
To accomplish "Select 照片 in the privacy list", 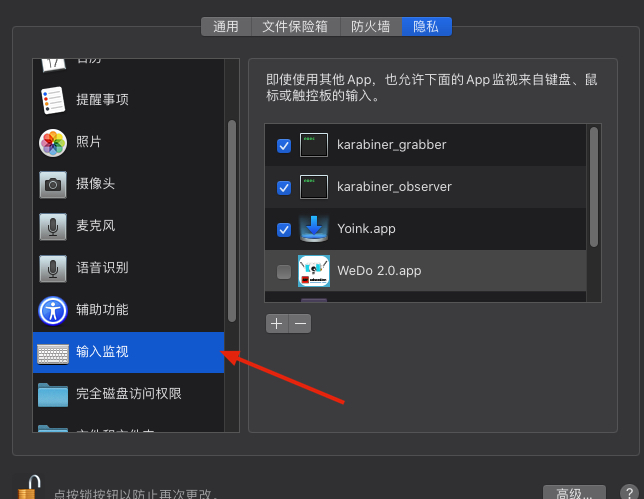I will [129, 143].
